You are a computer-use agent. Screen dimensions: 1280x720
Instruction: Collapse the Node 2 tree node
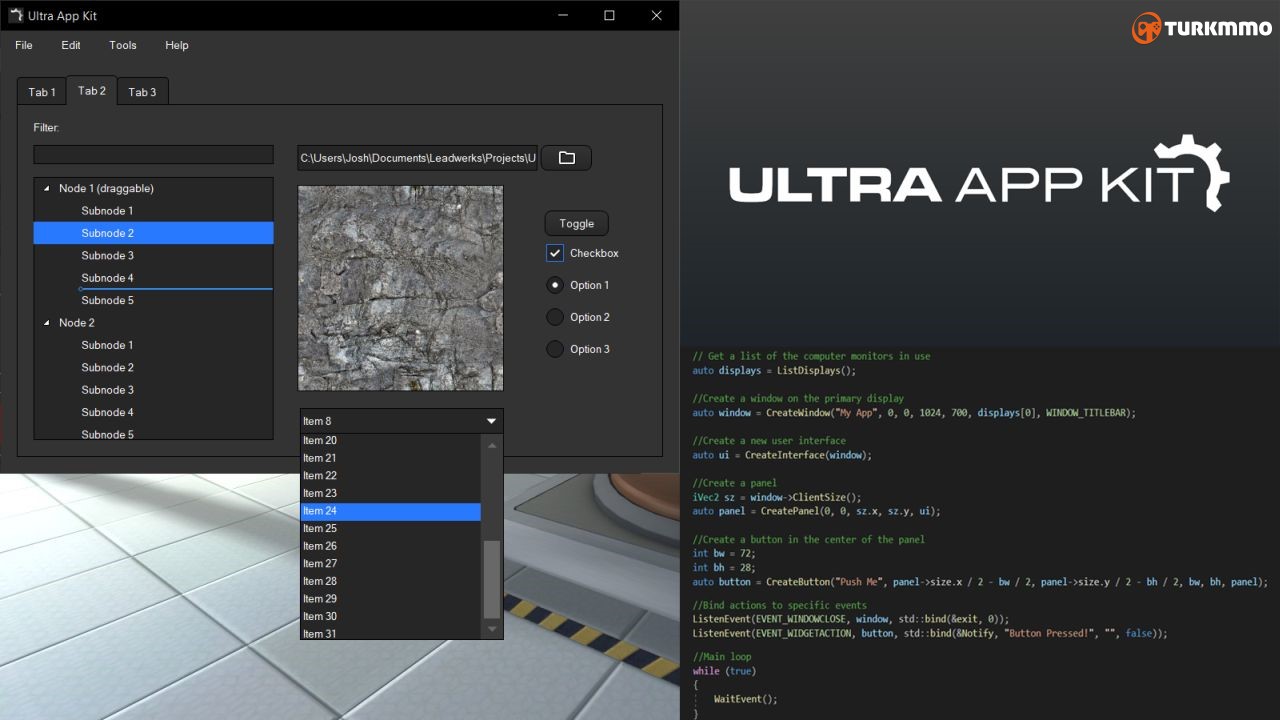click(x=46, y=322)
